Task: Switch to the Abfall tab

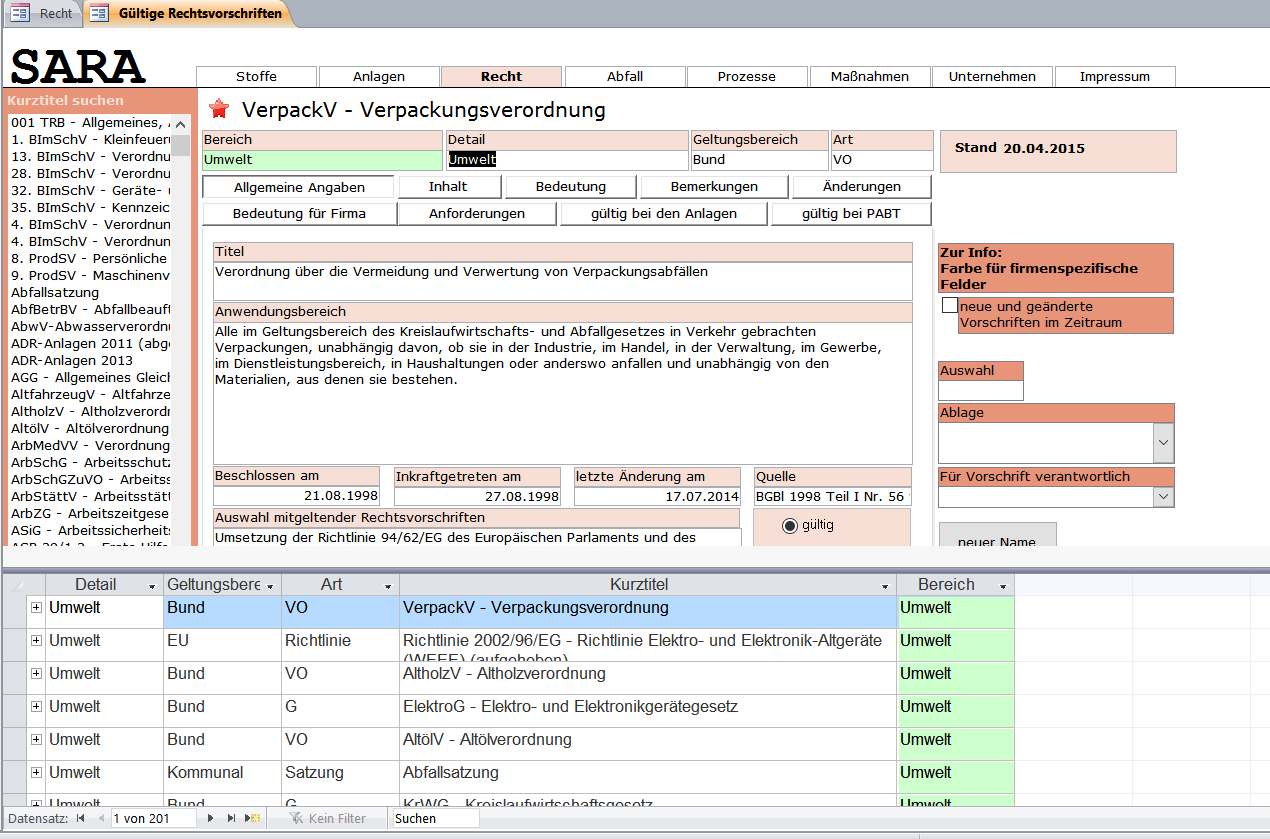Action: click(625, 77)
